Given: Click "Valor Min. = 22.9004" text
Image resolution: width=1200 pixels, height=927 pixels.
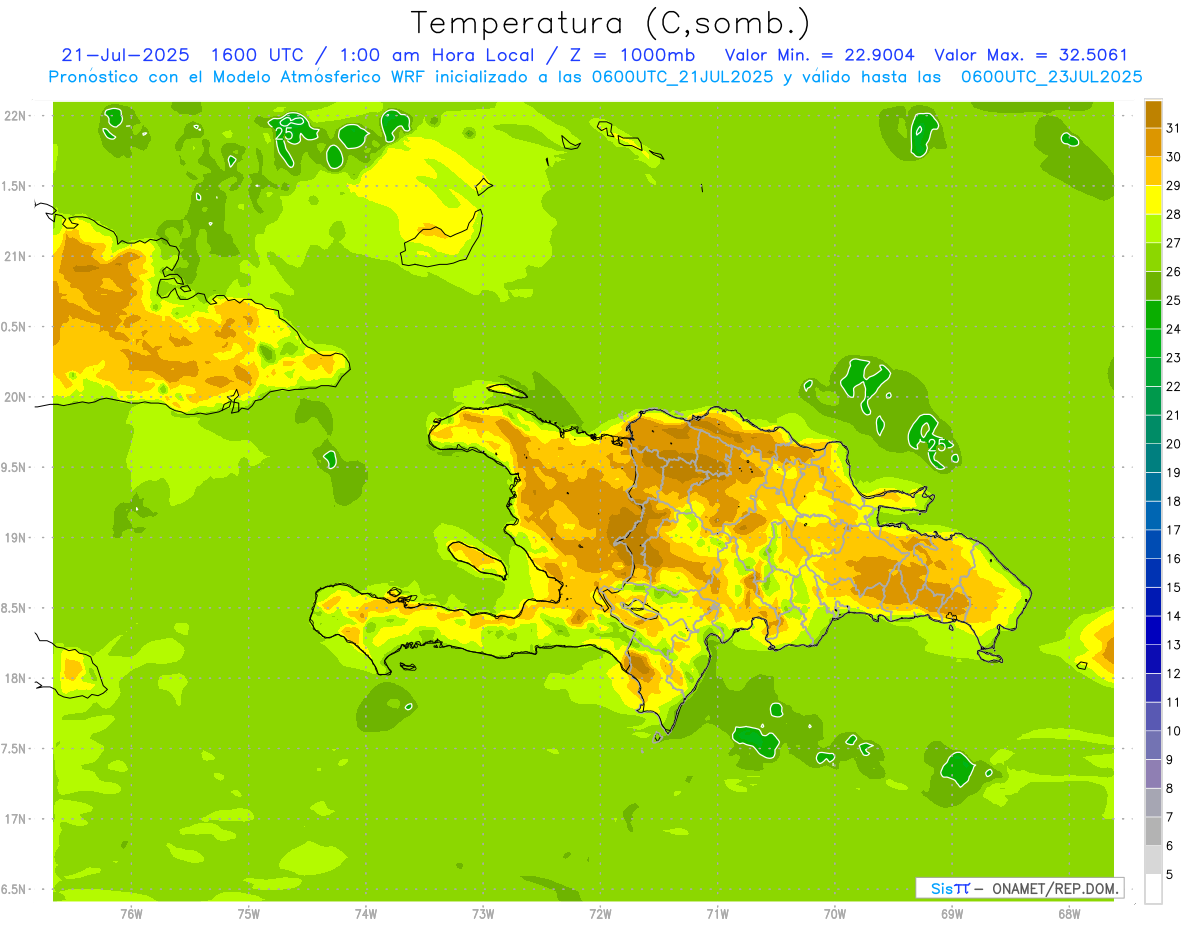Looking at the screenshot, I should [820, 55].
